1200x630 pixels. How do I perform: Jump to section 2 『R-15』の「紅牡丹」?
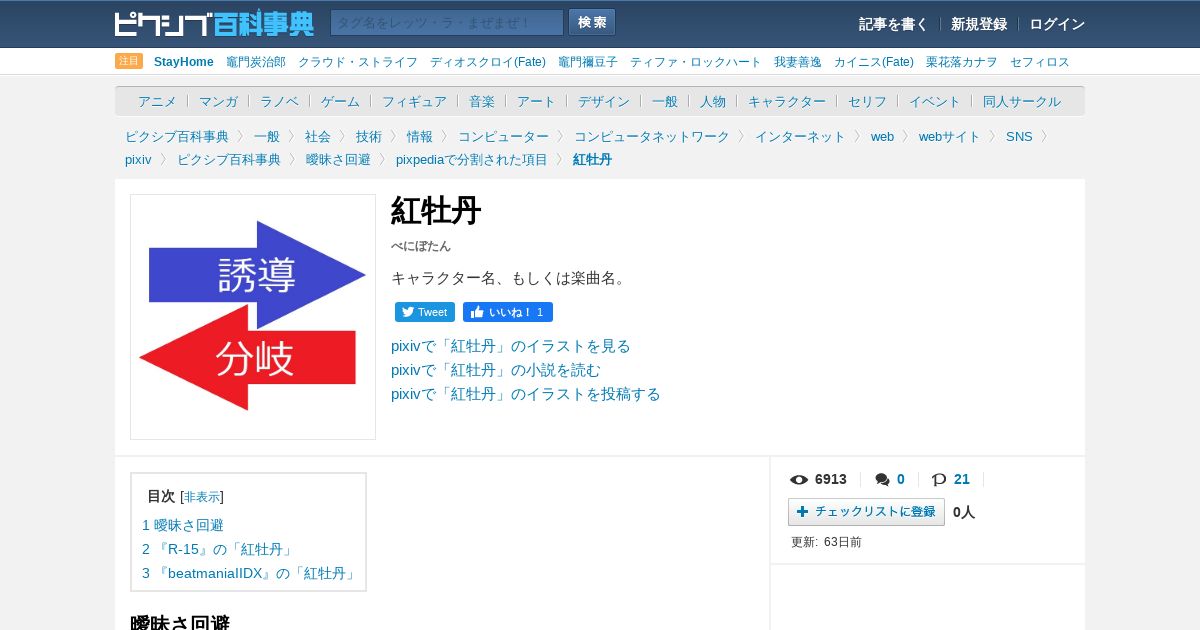(220, 549)
